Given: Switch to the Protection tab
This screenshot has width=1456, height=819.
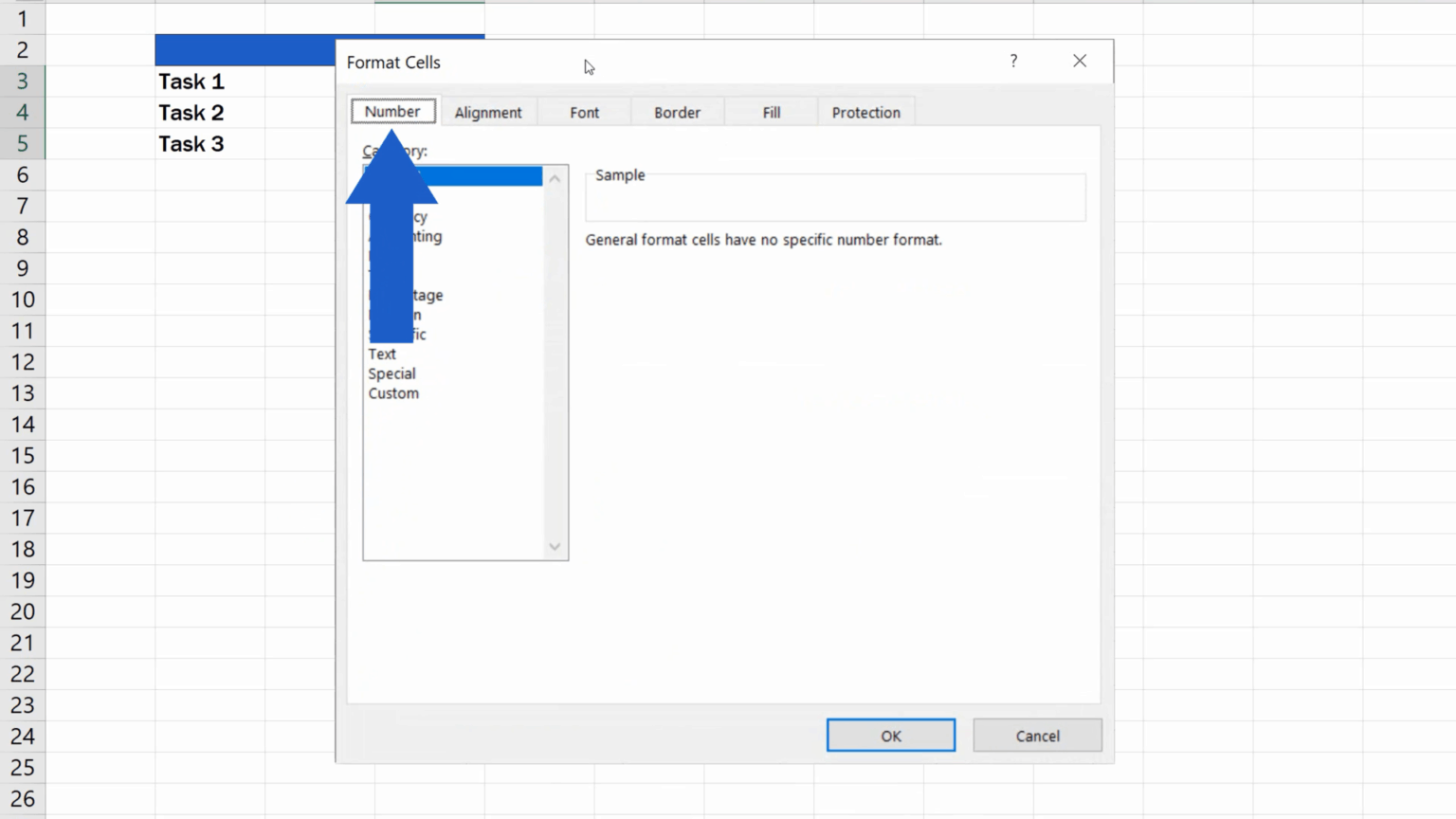Looking at the screenshot, I should 865,112.
